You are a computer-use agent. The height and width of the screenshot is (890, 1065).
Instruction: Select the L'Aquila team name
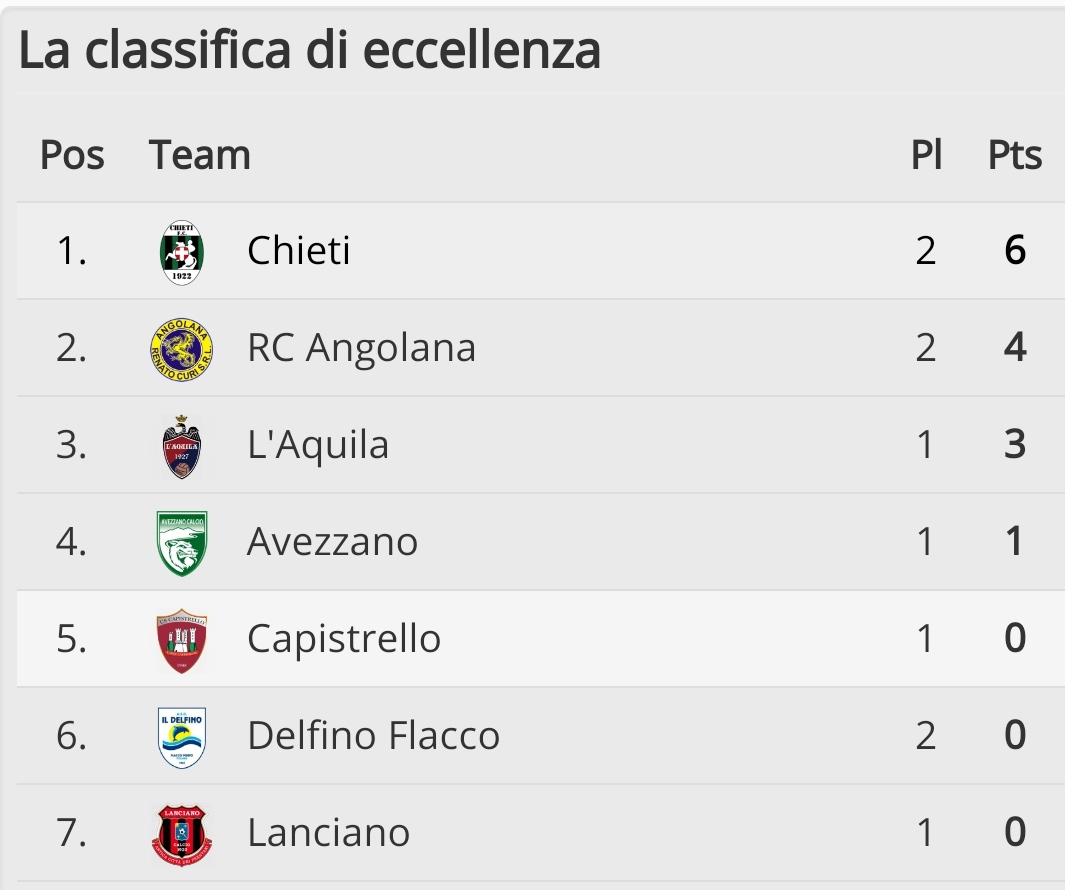318,445
